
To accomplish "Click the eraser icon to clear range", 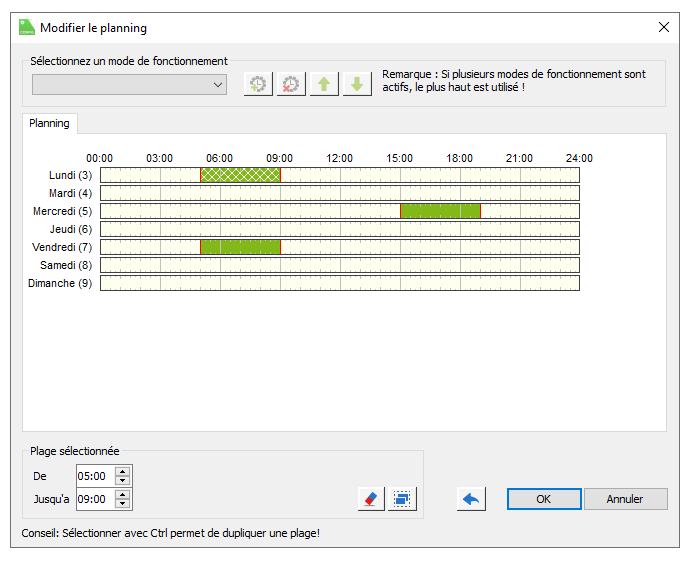I will point(371,498).
